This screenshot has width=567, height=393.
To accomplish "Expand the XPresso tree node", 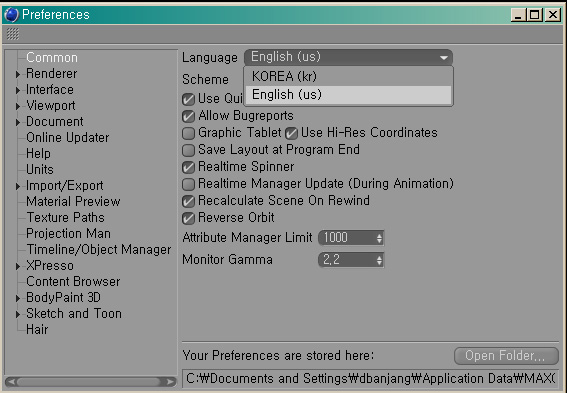I will pyautogui.click(x=17, y=266).
